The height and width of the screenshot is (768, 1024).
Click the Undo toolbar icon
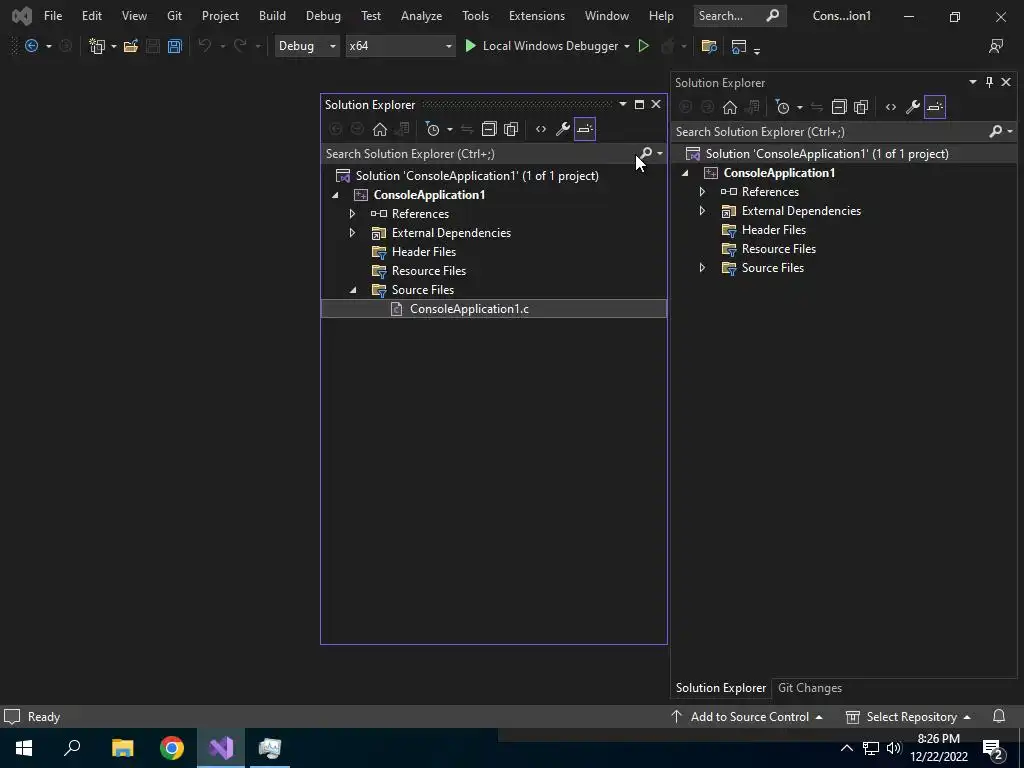pos(204,46)
